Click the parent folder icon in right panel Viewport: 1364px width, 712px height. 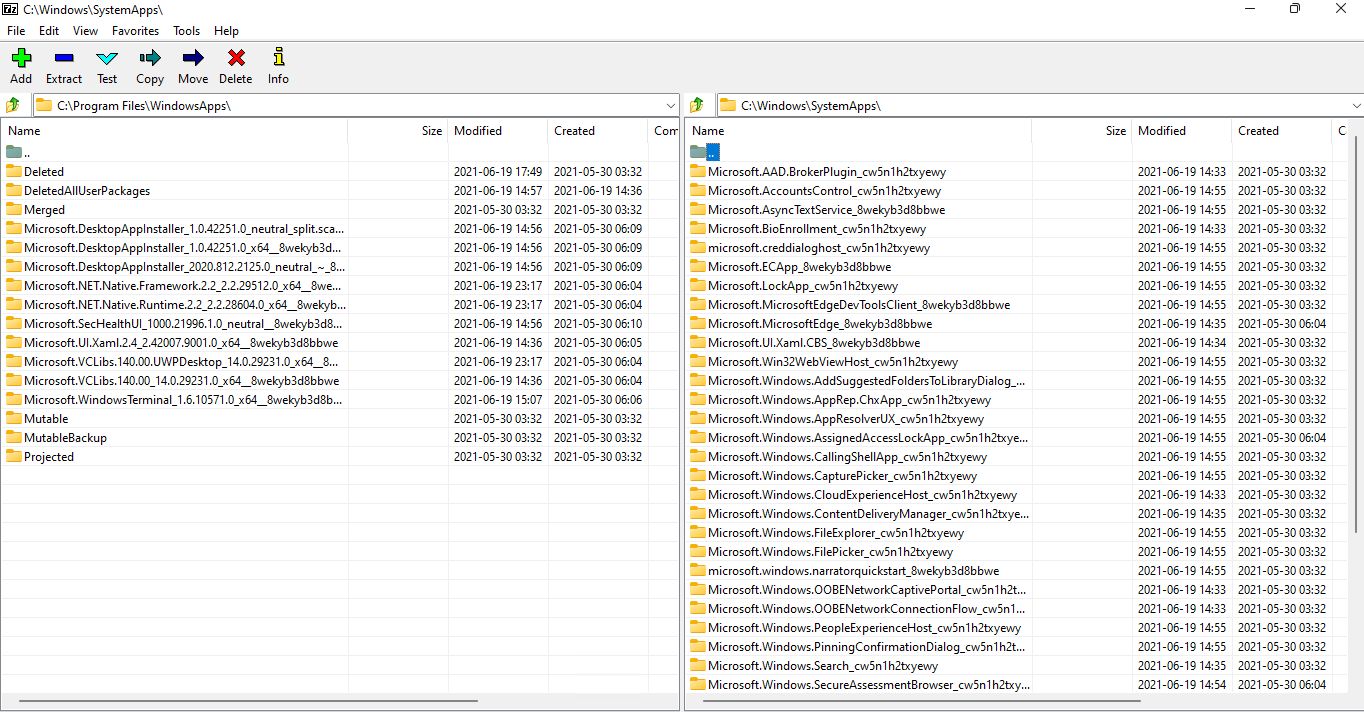point(698,152)
